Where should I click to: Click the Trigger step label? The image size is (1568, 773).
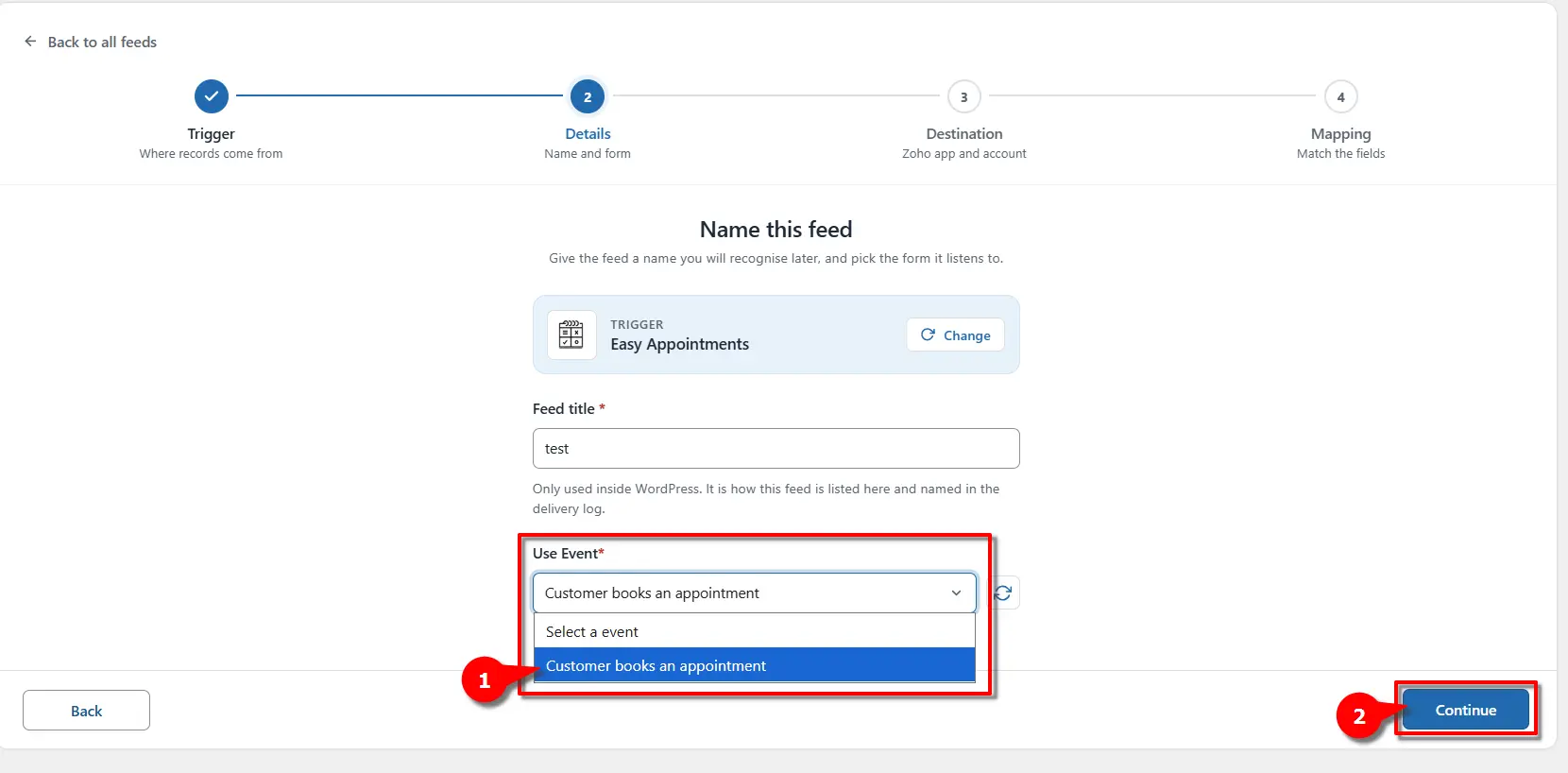(211, 134)
